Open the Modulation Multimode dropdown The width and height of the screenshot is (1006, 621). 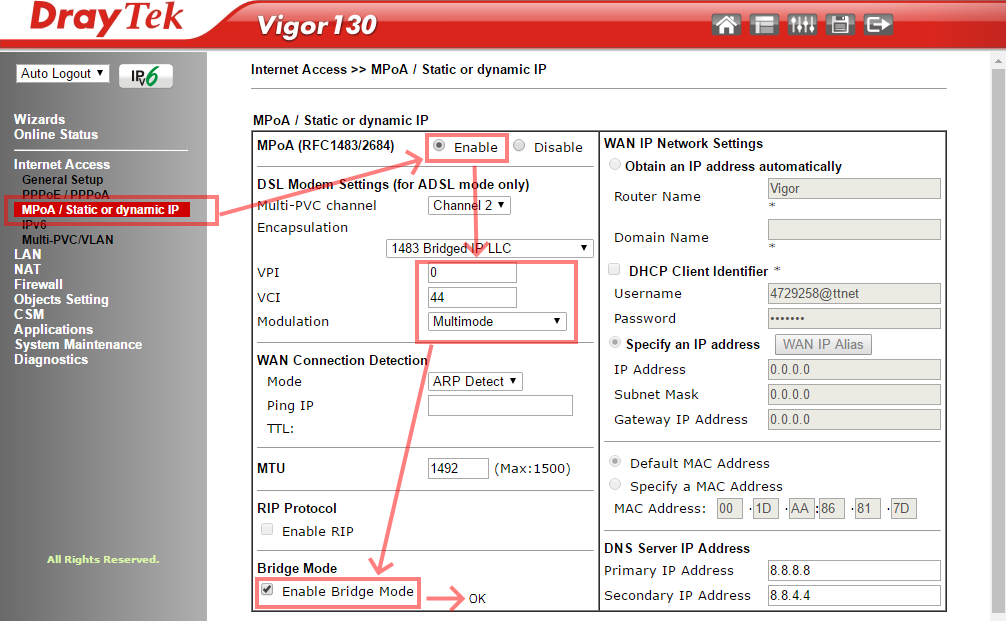pyautogui.click(x=496, y=321)
